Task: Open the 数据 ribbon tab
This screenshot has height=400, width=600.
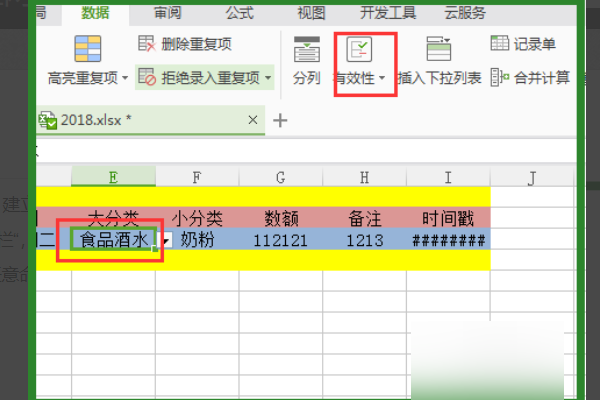Action: pos(95,13)
